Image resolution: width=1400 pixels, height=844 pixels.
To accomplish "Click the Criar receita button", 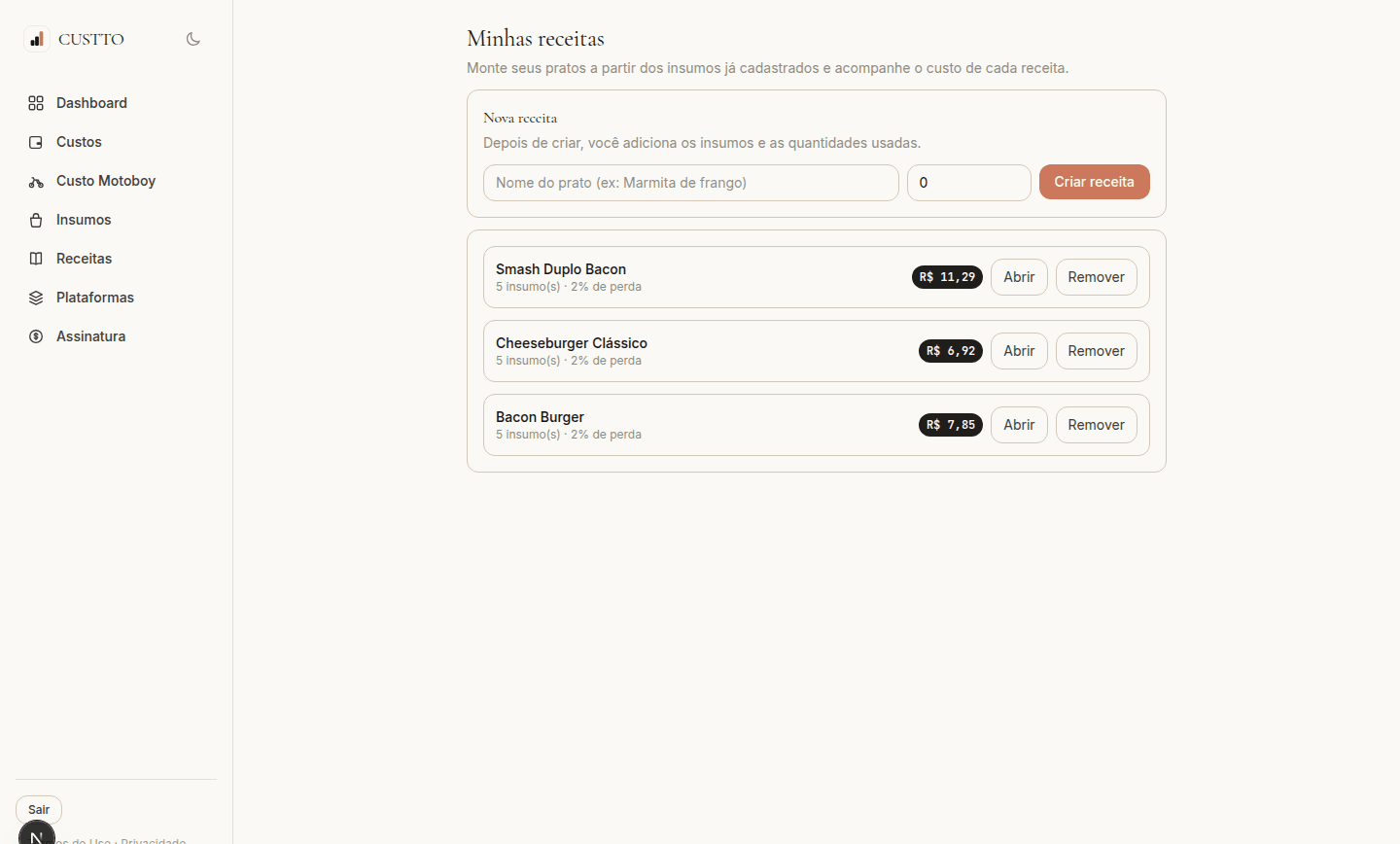I will tap(1095, 182).
